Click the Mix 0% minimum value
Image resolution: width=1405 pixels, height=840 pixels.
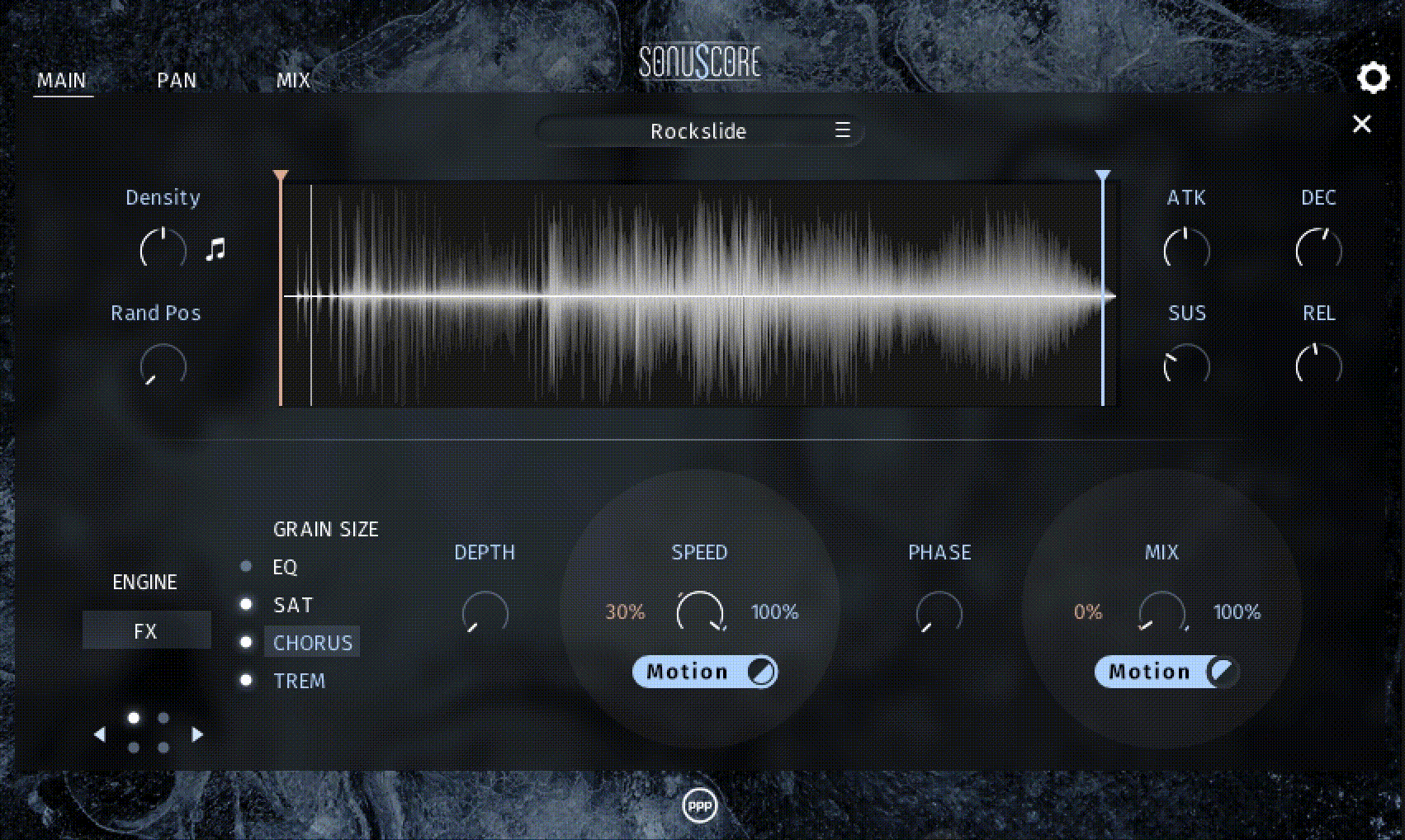click(1087, 611)
